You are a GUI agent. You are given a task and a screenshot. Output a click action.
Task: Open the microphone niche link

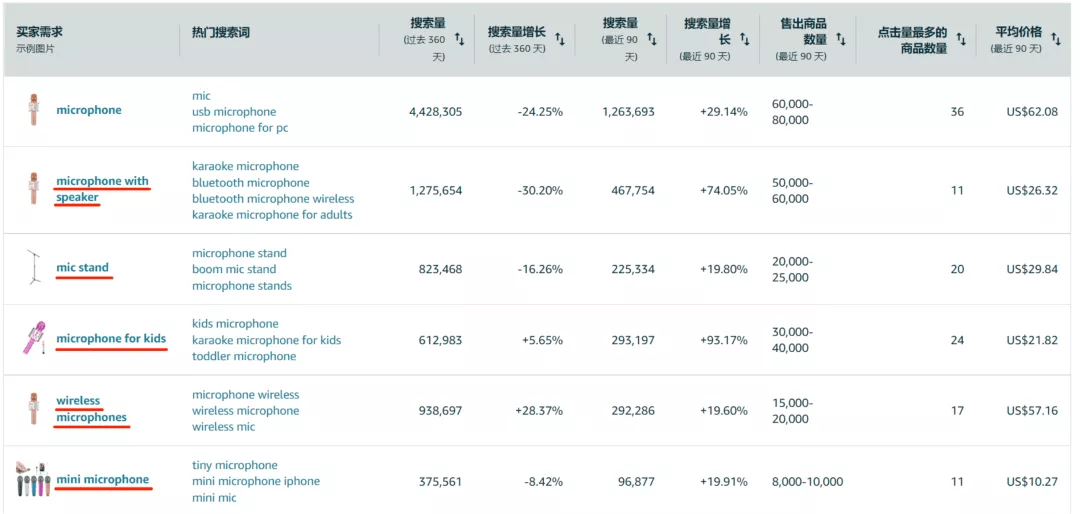(89, 110)
